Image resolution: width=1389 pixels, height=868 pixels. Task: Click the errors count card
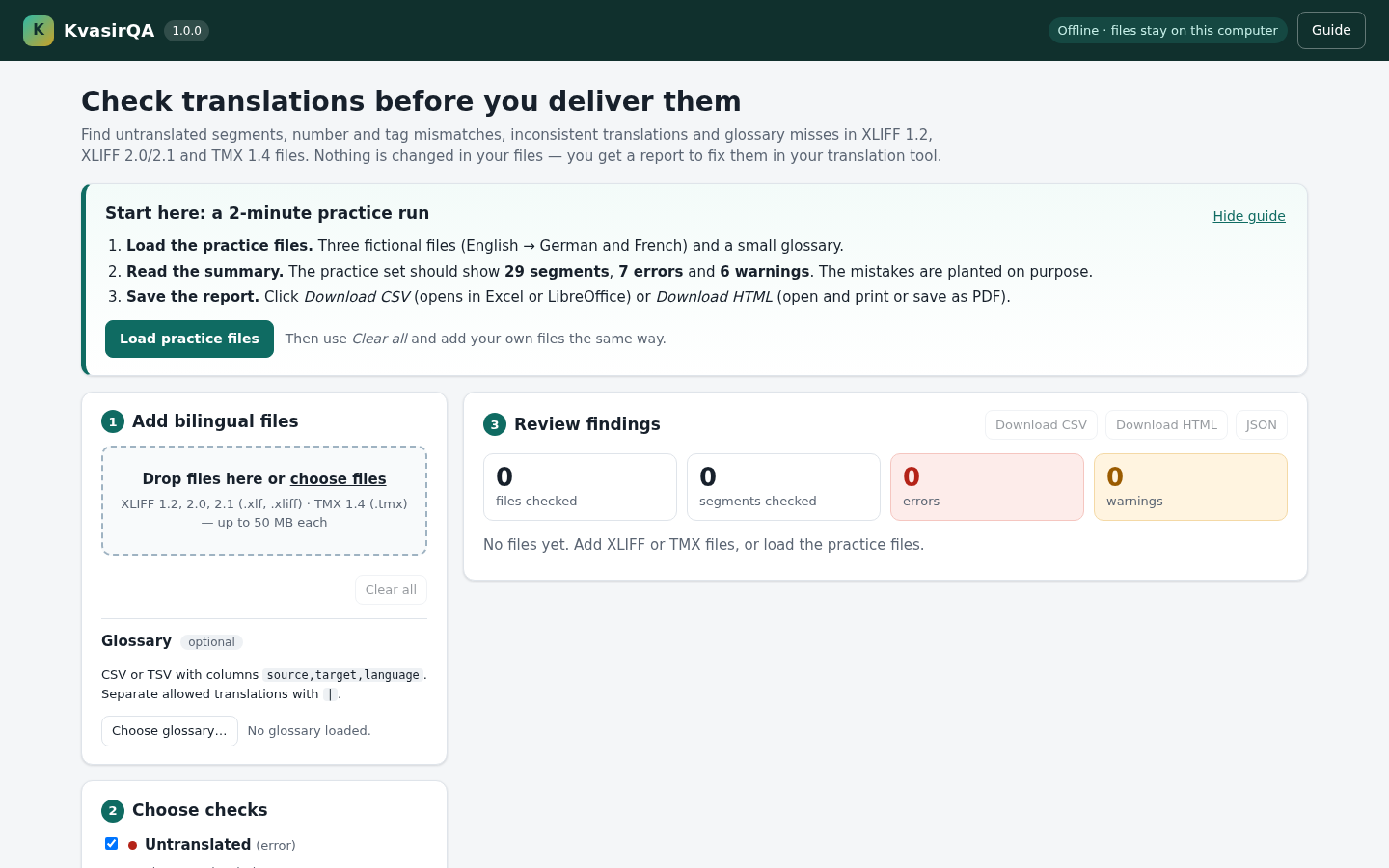[987, 487]
